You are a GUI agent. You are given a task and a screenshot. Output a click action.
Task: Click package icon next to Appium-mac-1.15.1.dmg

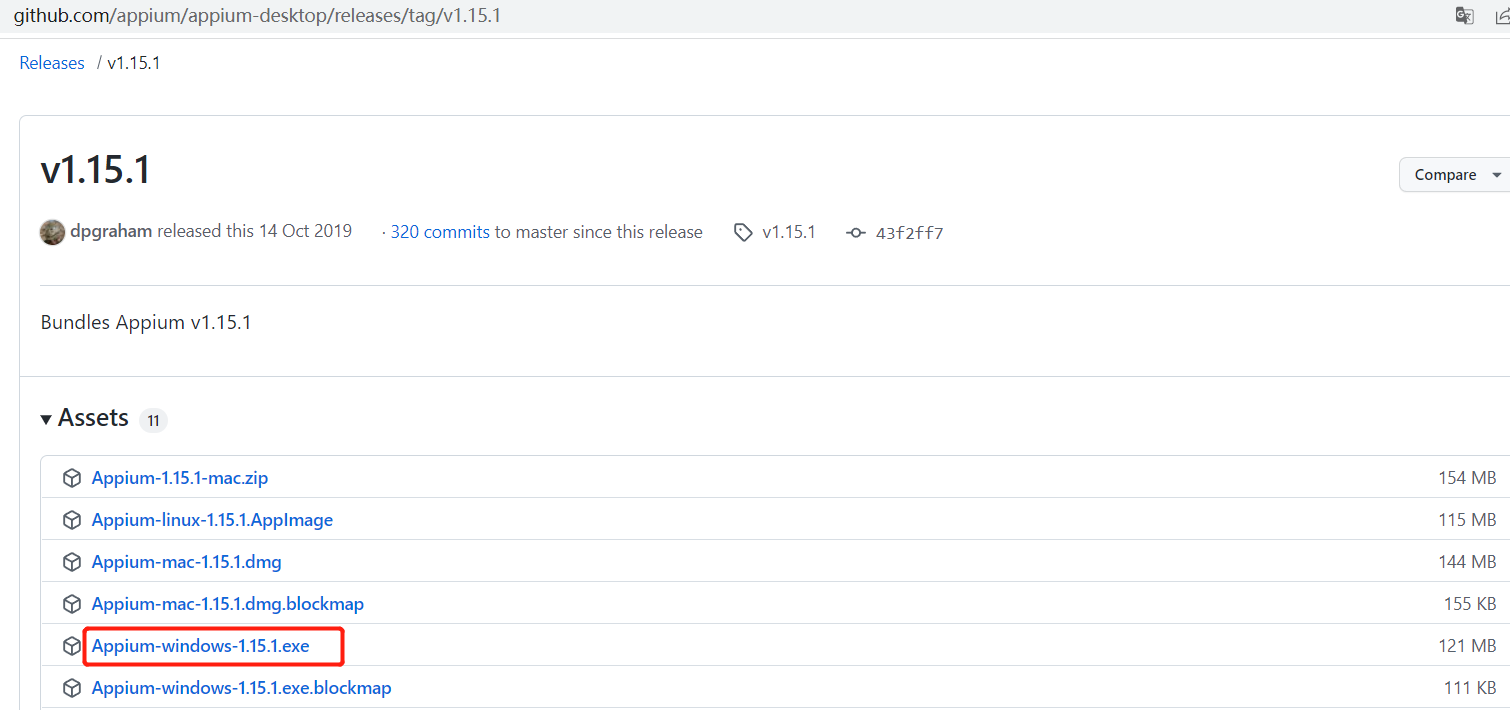coord(71,562)
